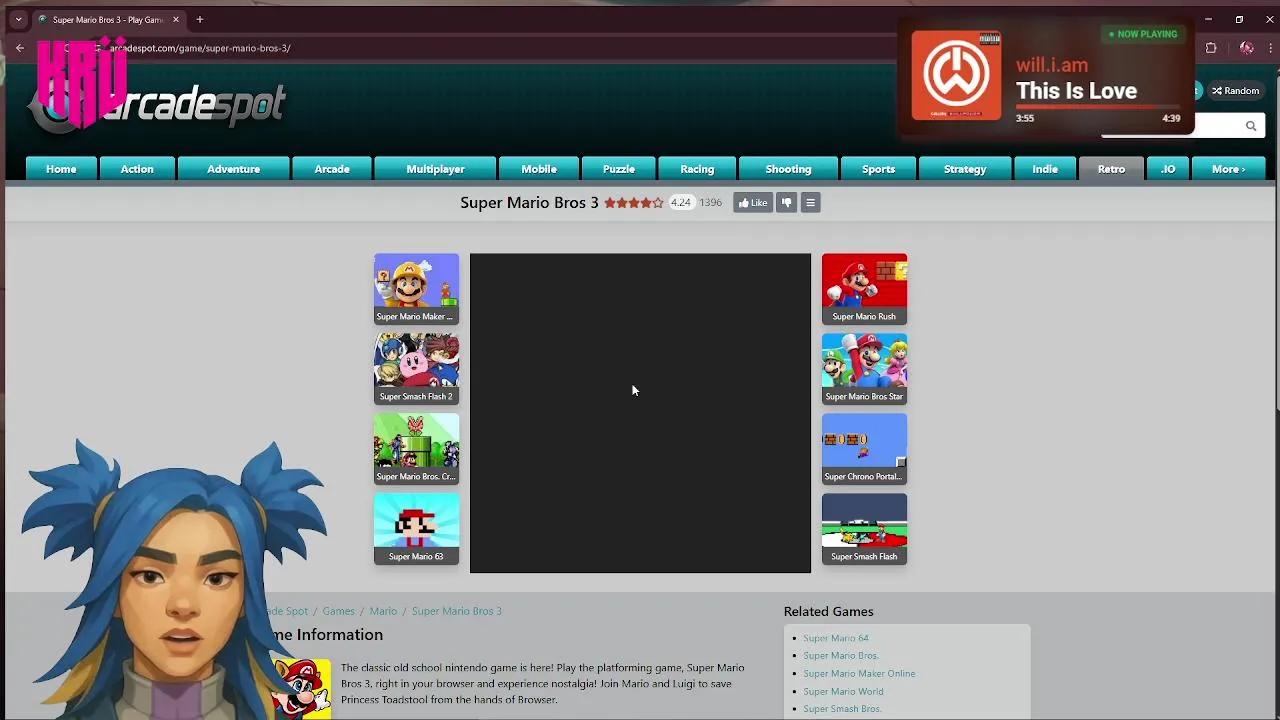The height and width of the screenshot is (720, 1280).
Task: Open the Puzzle category tab
Action: [x=619, y=169]
